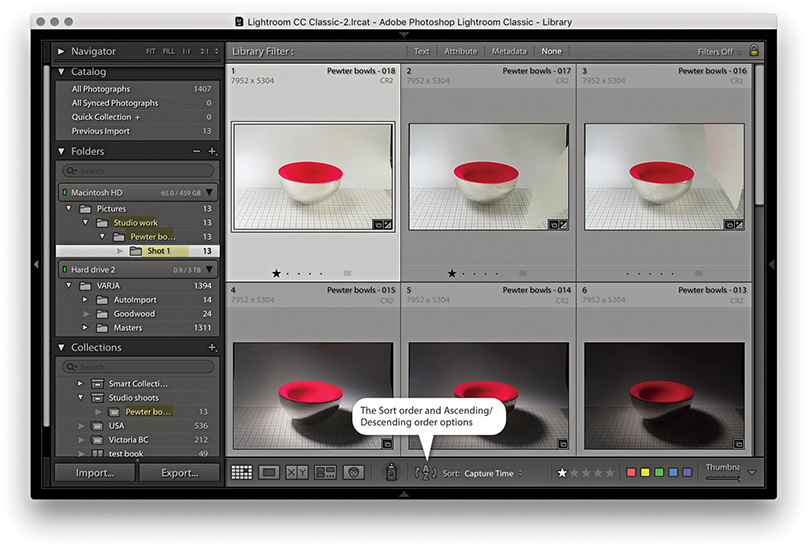
Task: Select Pewter bowls - 017 thumbnail
Action: point(488,165)
